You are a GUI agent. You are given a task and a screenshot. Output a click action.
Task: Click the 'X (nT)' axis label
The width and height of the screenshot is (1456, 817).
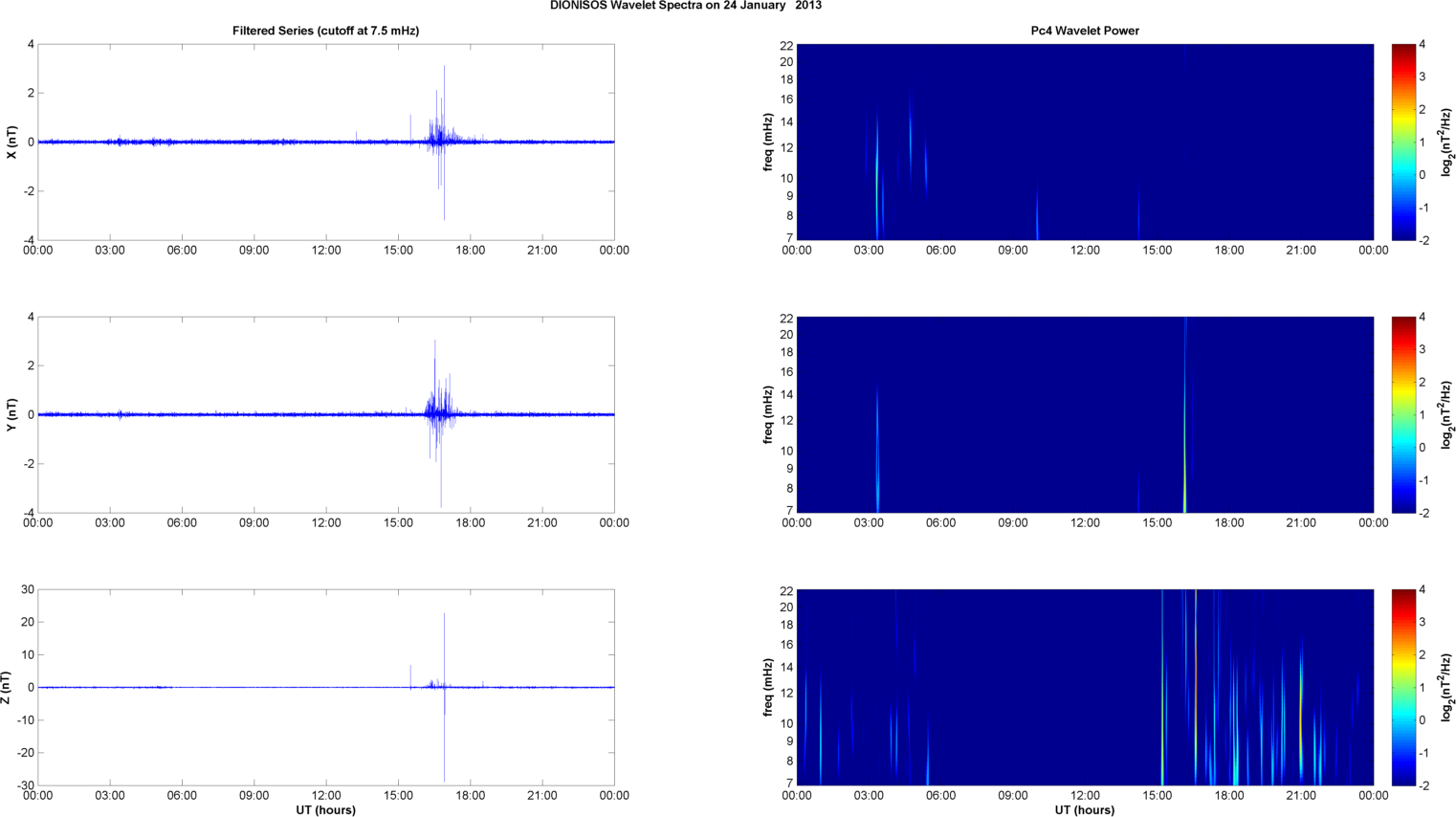click(x=11, y=143)
